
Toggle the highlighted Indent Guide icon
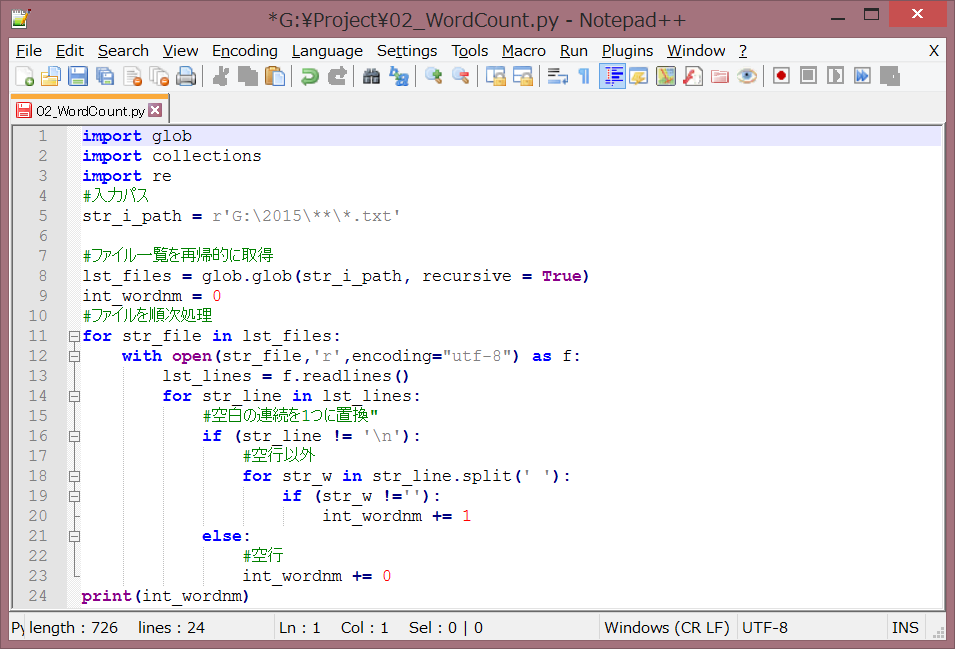pyautogui.click(x=612, y=77)
